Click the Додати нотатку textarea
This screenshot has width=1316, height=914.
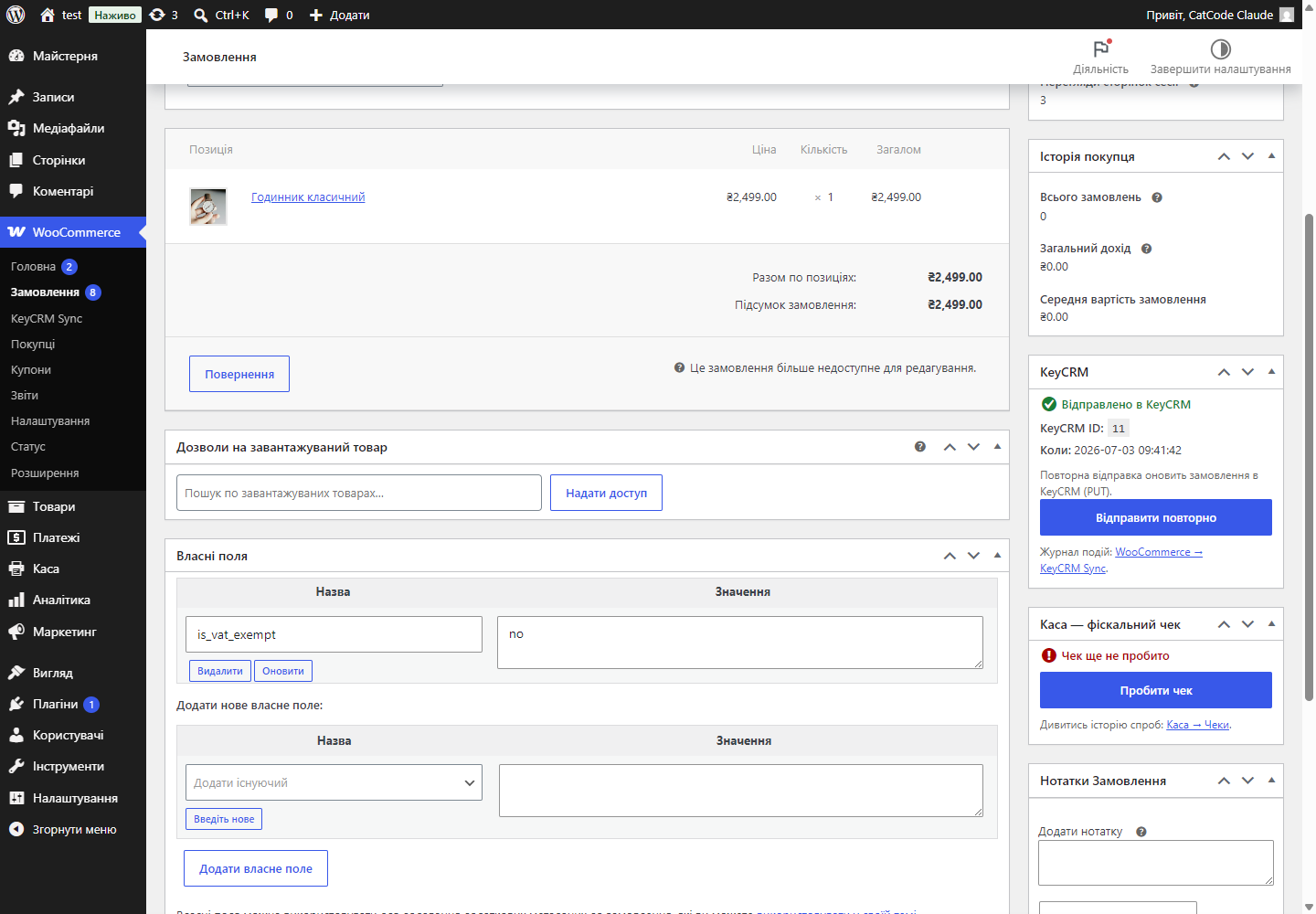point(1156,863)
